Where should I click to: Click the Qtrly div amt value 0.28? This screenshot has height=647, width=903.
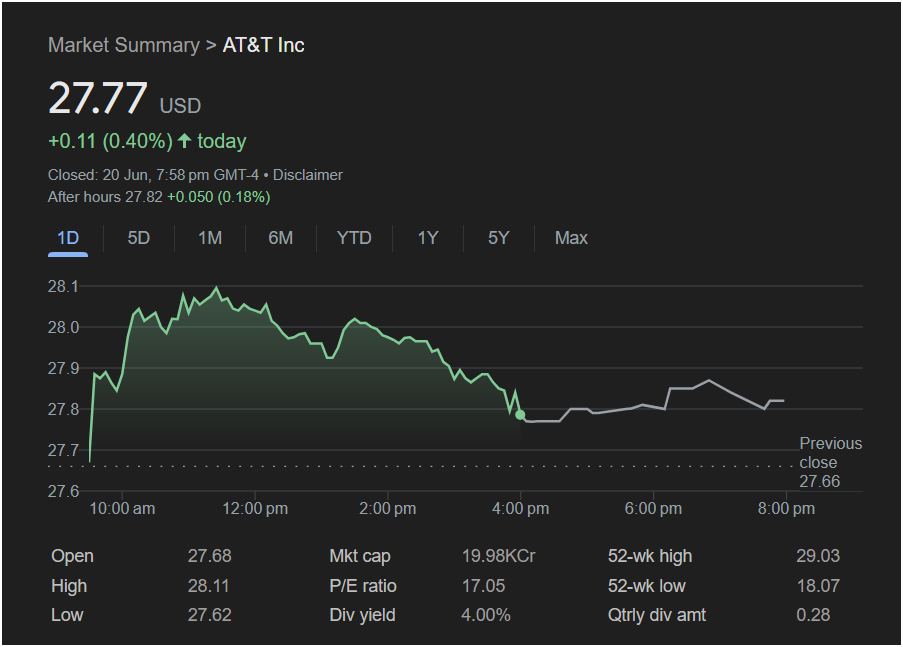pos(813,615)
